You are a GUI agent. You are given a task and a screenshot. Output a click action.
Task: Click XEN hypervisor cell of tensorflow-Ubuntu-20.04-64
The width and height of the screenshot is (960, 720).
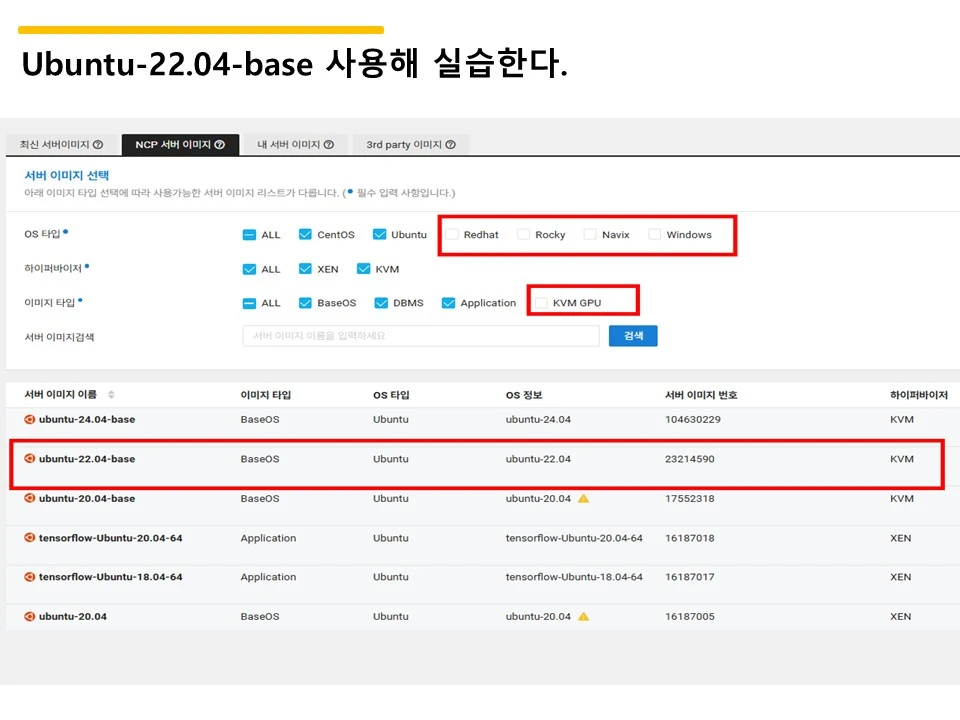(901, 538)
